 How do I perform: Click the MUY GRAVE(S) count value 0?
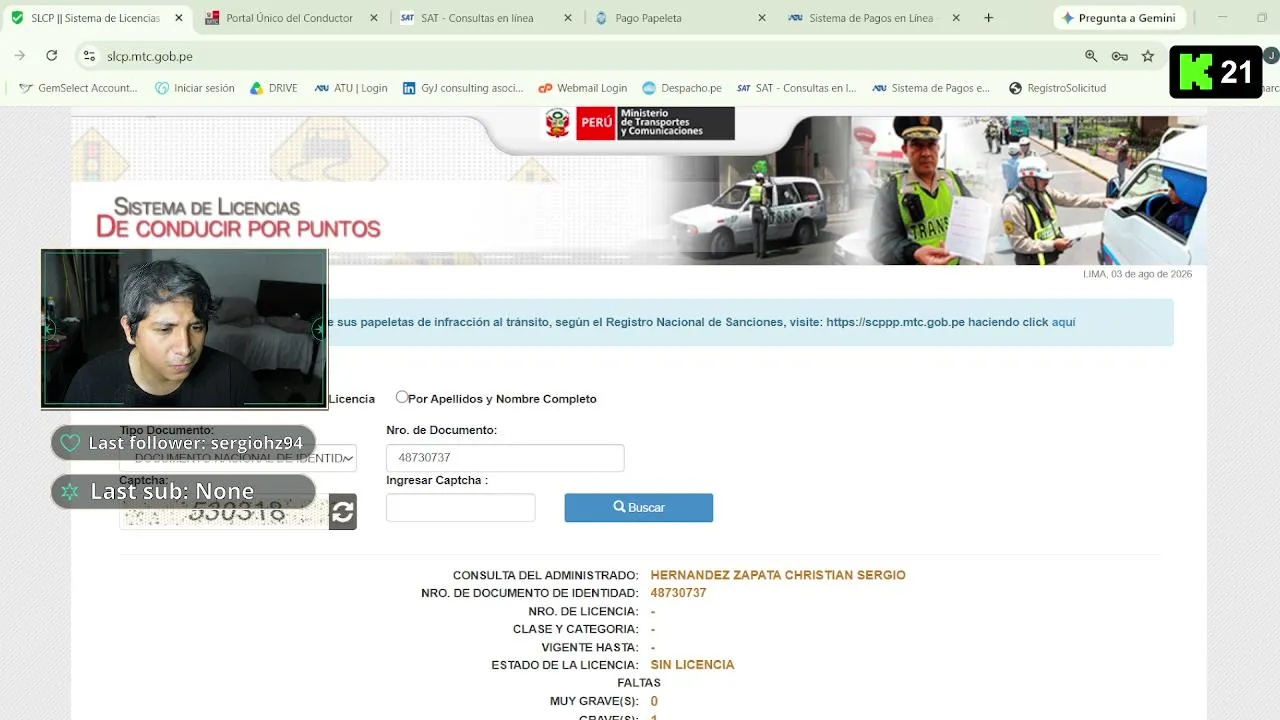click(654, 701)
